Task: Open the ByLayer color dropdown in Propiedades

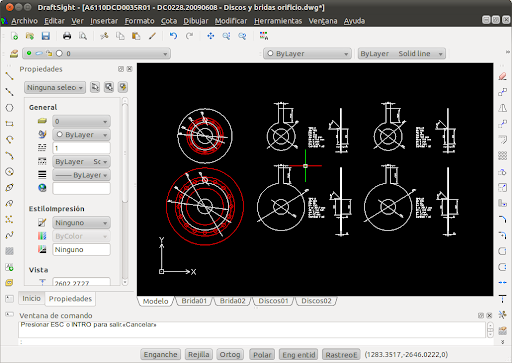Action: pyautogui.click(x=81, y=135)
